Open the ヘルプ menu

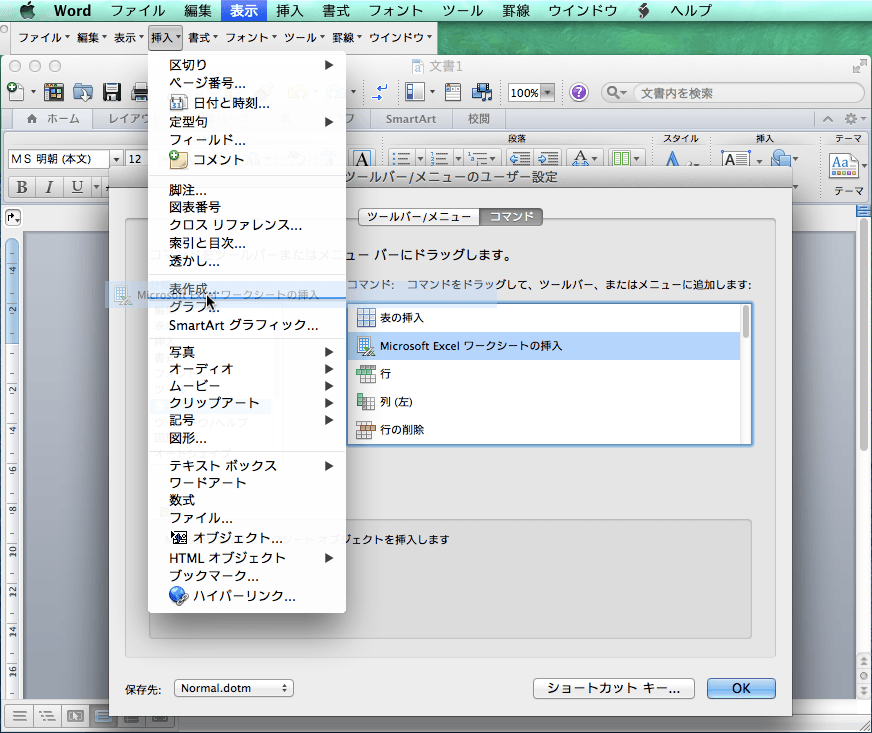pyautogui.click(x=691, y=11)
